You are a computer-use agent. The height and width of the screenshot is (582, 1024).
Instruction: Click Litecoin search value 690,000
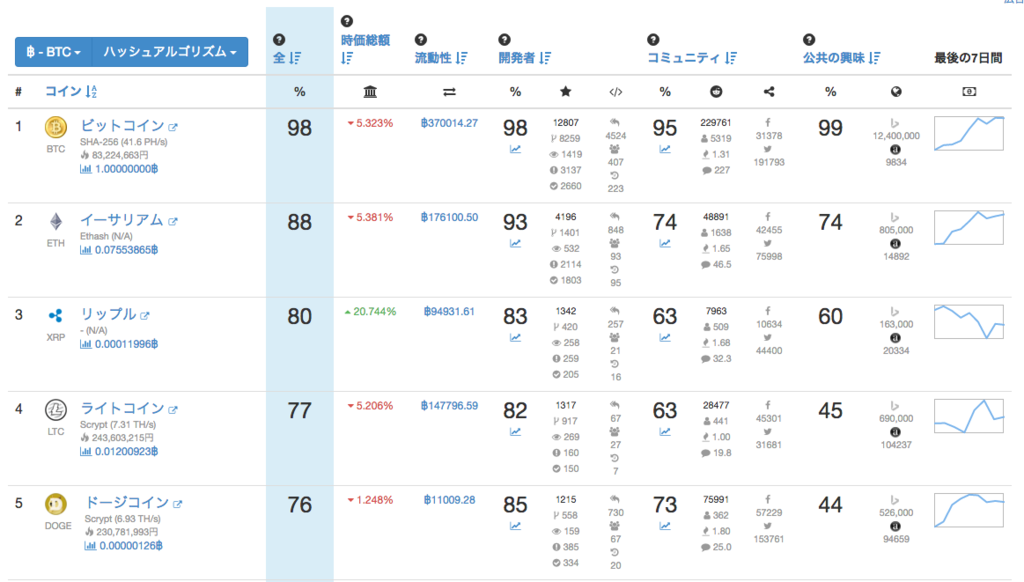point(896,418)
